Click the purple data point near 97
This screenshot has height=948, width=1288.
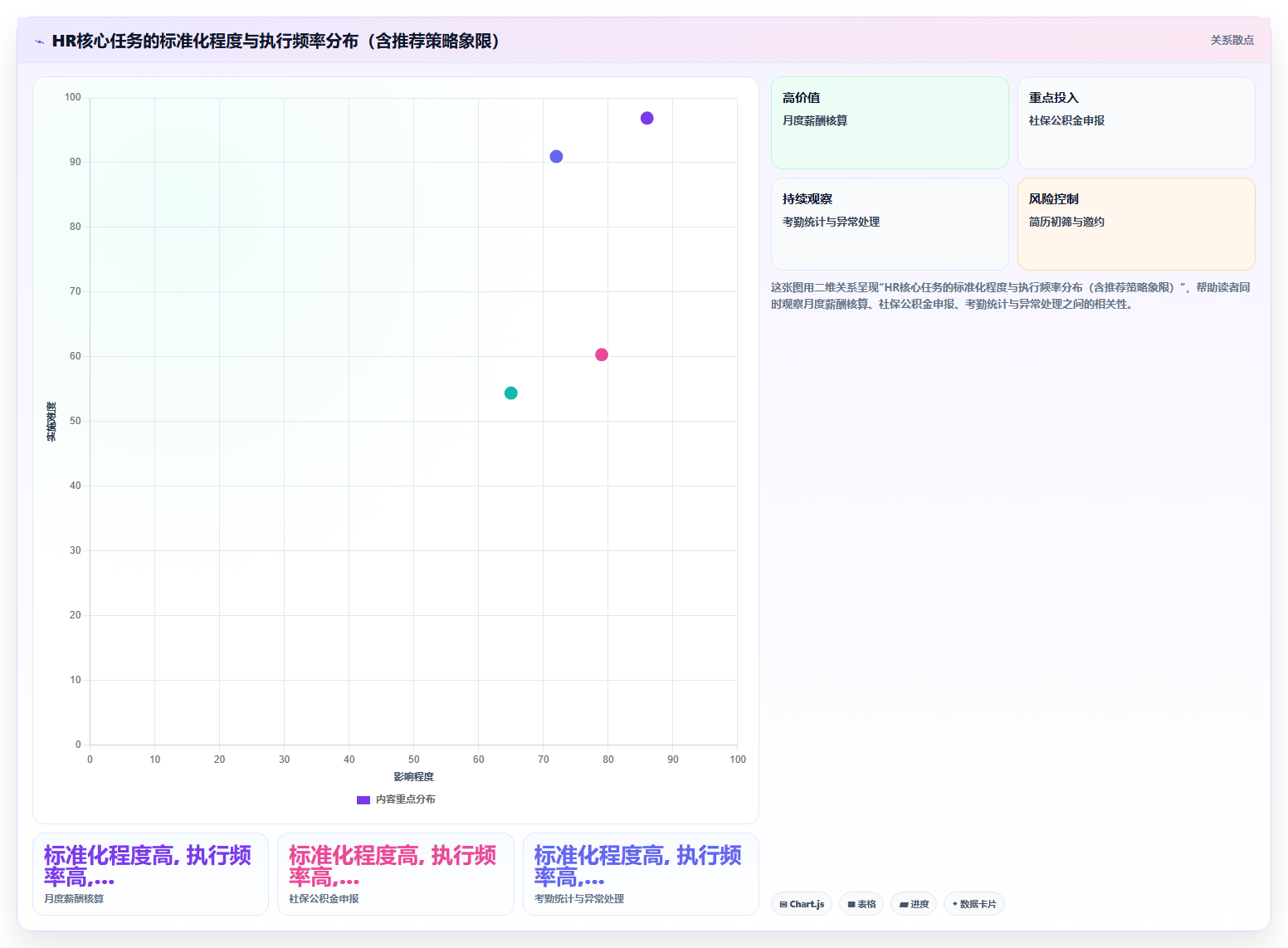click(x=646, y=118)
